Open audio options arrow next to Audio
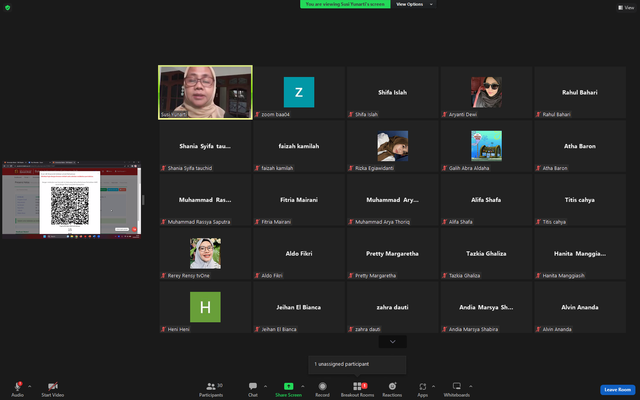 coord(29,386)
